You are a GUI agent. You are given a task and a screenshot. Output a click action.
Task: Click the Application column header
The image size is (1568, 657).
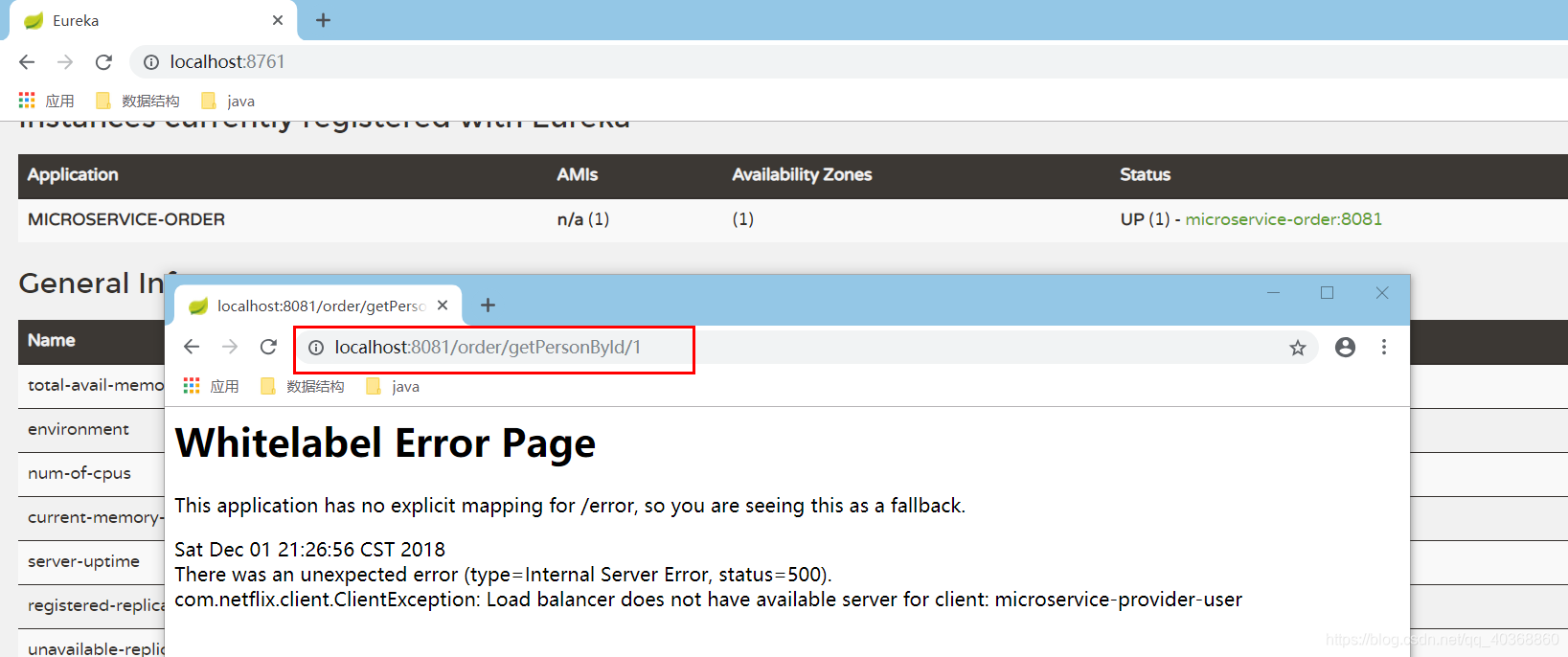pos(73,174)
